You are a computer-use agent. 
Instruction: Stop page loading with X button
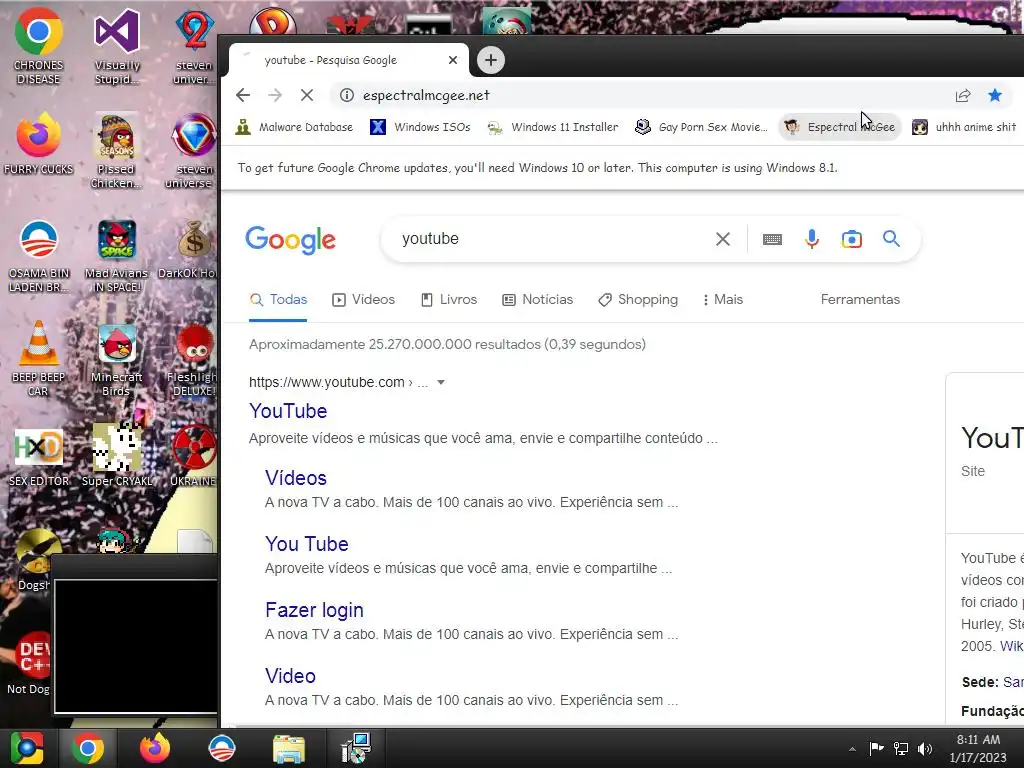[307, 95]
